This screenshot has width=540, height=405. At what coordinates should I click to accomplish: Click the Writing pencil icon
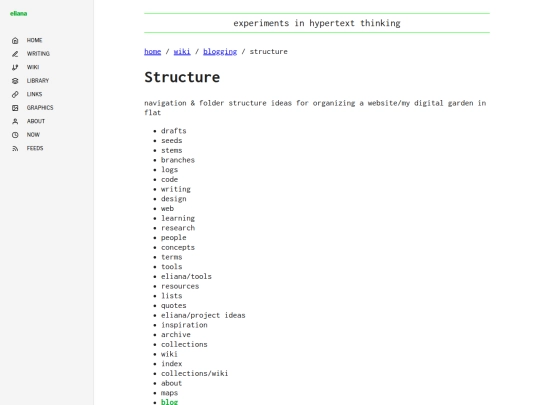click(x=15, y=54)
